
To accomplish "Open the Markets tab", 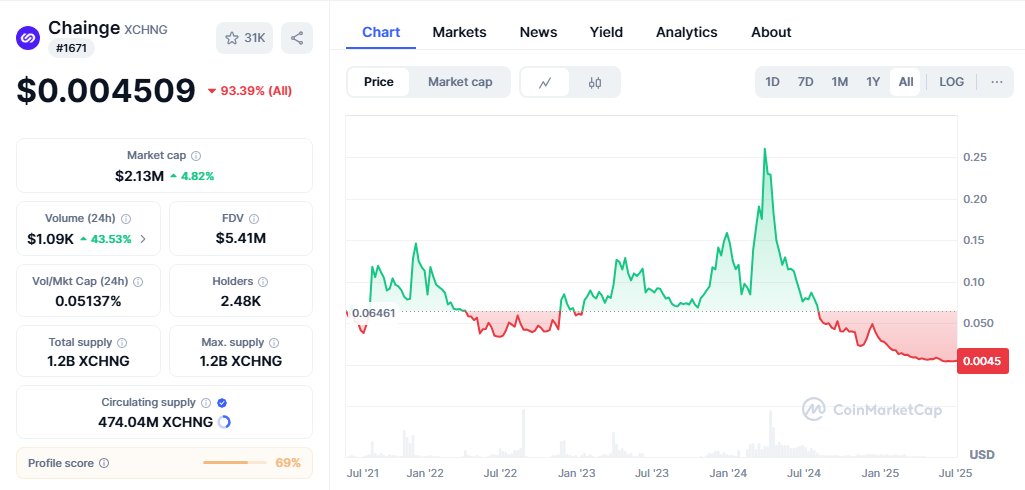I will coord(460,32).
